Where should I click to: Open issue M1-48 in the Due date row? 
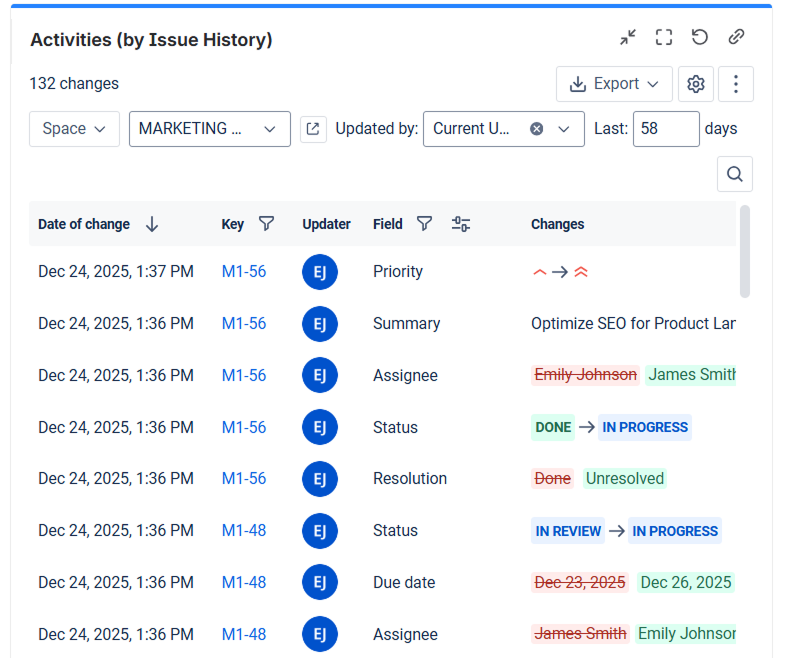[244, 582]
